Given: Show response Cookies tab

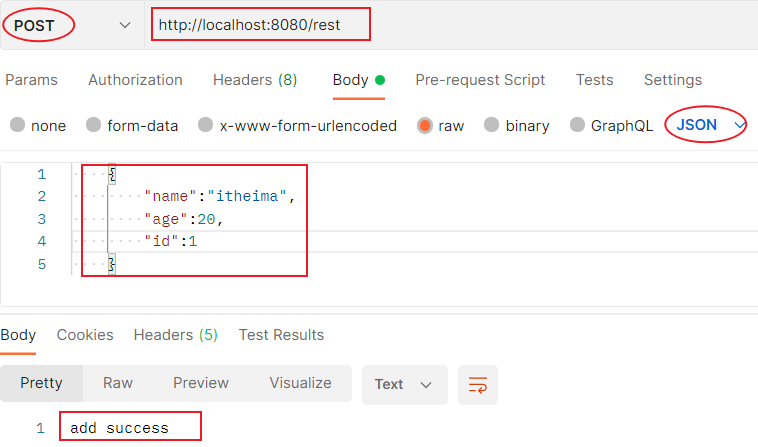Looking at the screenshot, I should pos(85,335).
